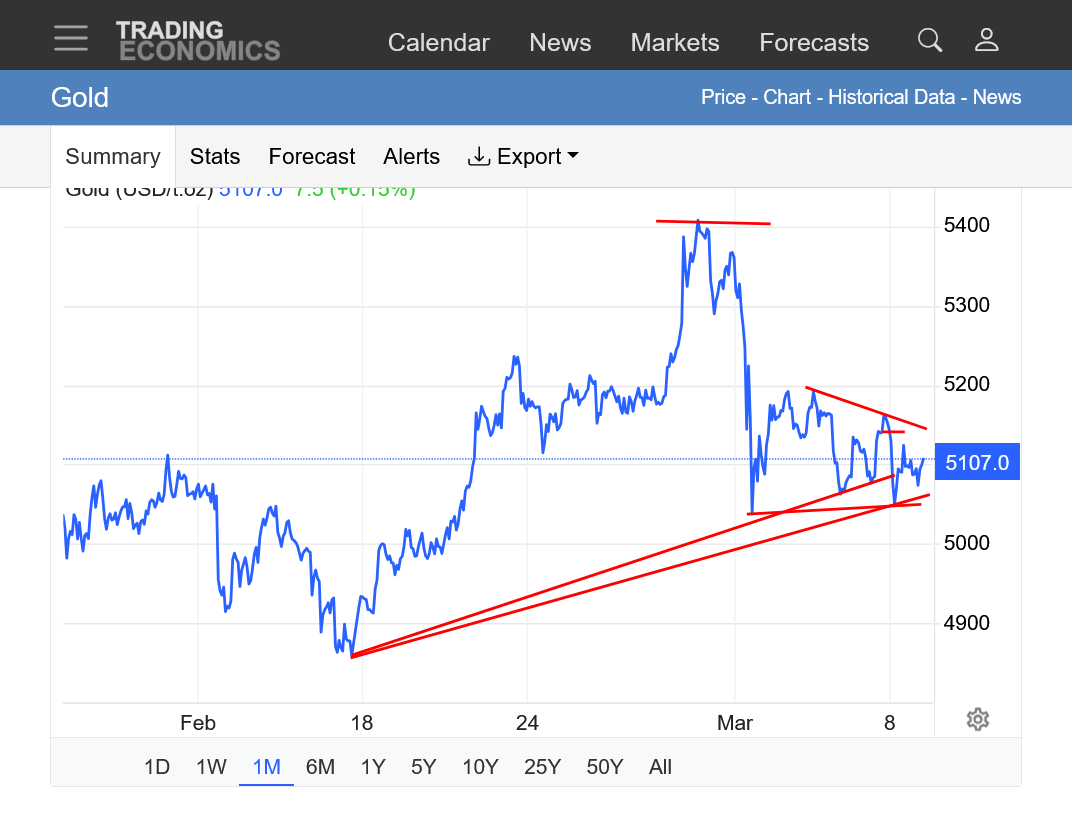Viewport: 1073px width, 828px height.
Task: Open the Forecast tab
Action: pos(312,157)
